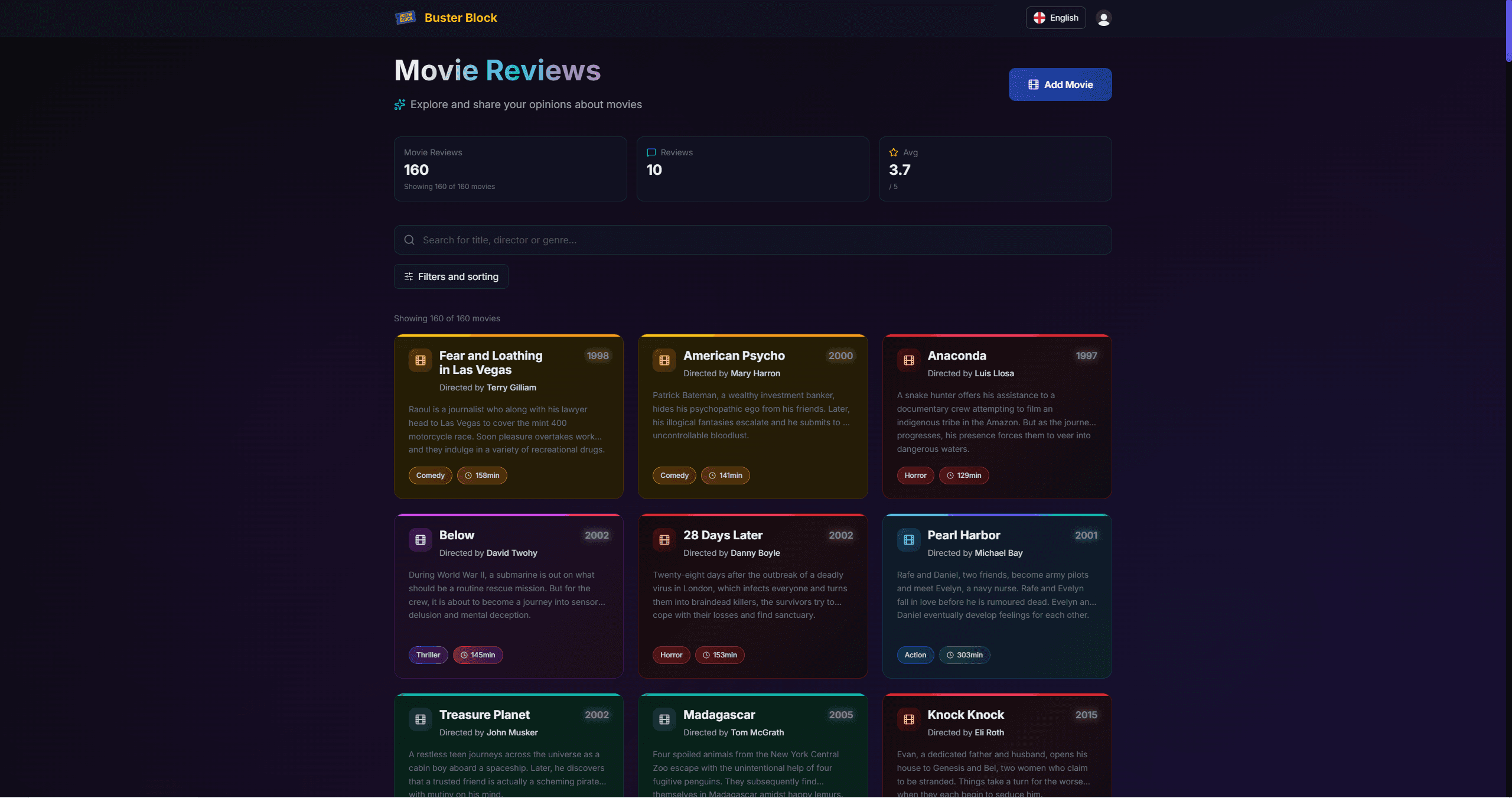Open the English language selector

(1056, 18)
